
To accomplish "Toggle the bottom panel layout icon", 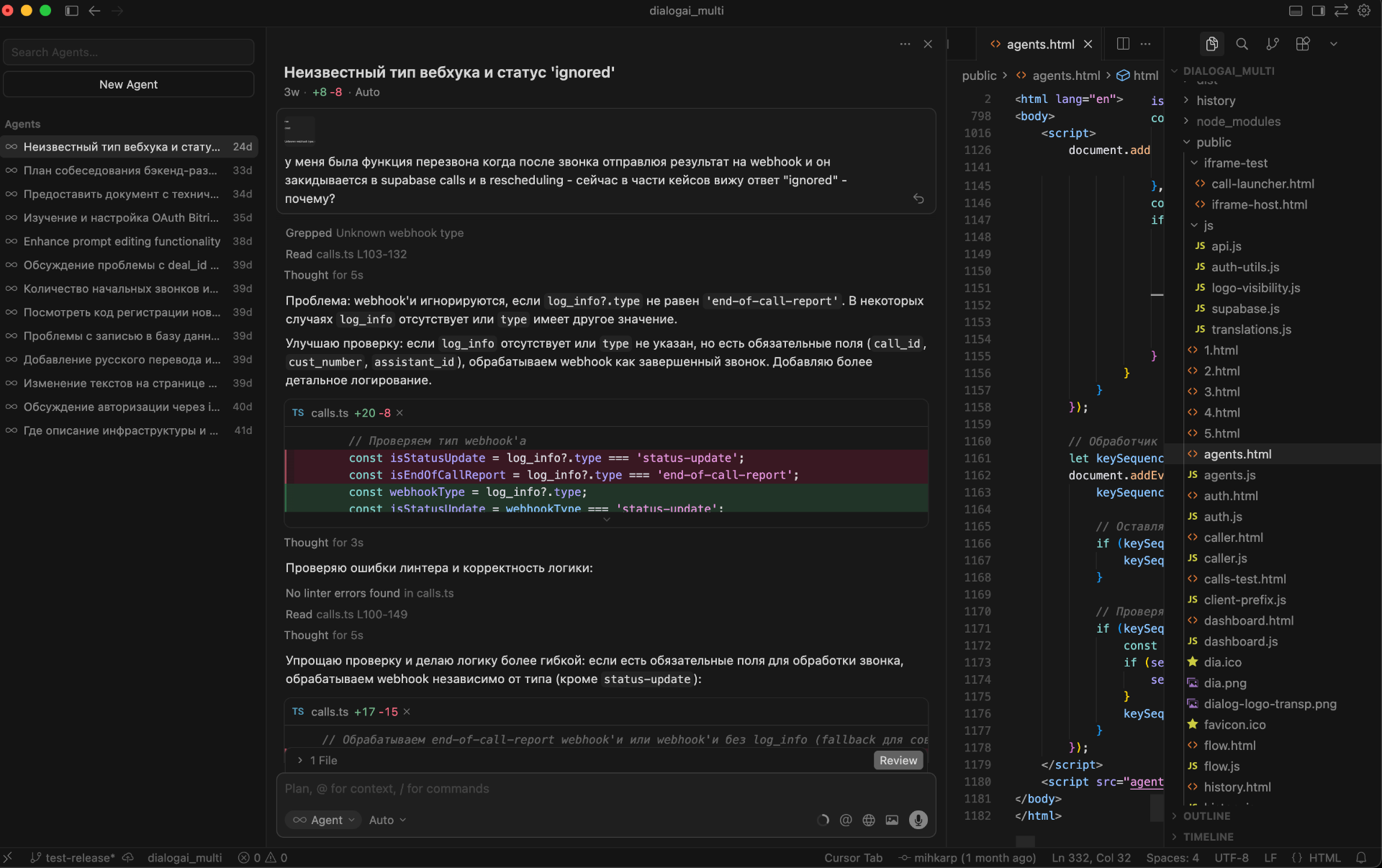I will (x=1296, y=11).
